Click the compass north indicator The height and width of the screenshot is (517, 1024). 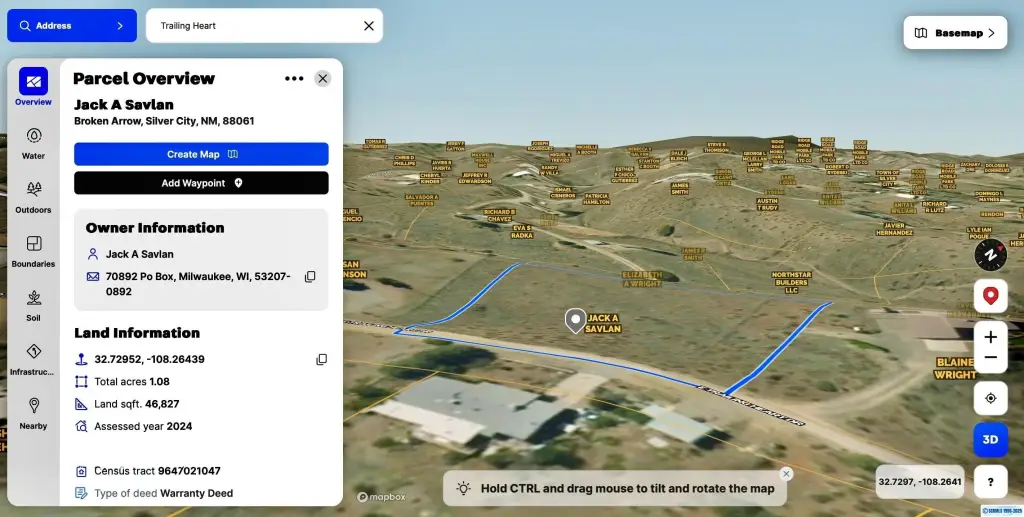coord(991,255)
